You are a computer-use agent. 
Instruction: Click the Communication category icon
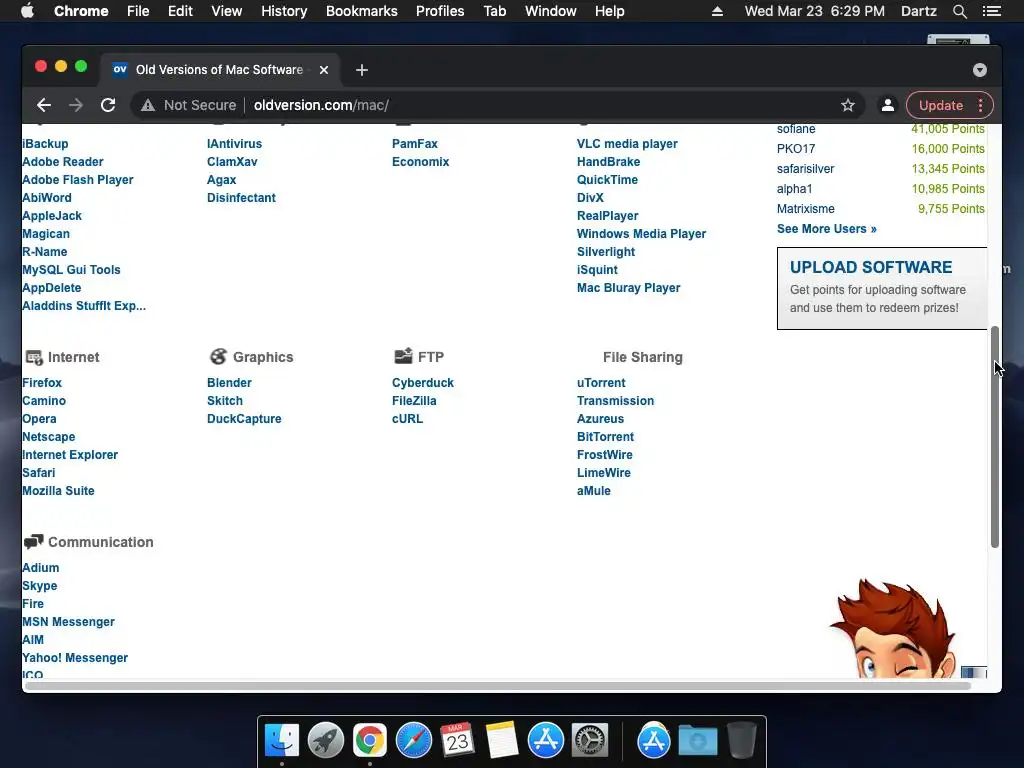pos(33,541)
